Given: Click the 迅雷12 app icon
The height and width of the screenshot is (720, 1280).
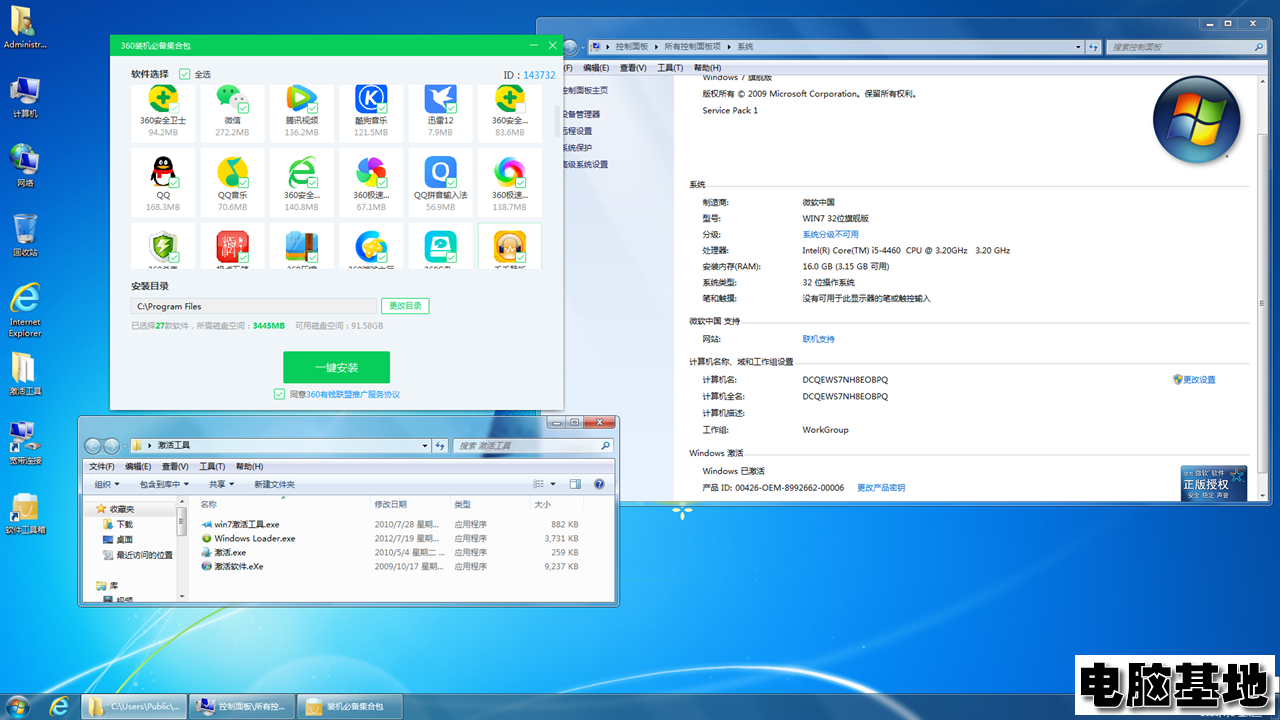Looking at the screenshot, I should [440, 99].
